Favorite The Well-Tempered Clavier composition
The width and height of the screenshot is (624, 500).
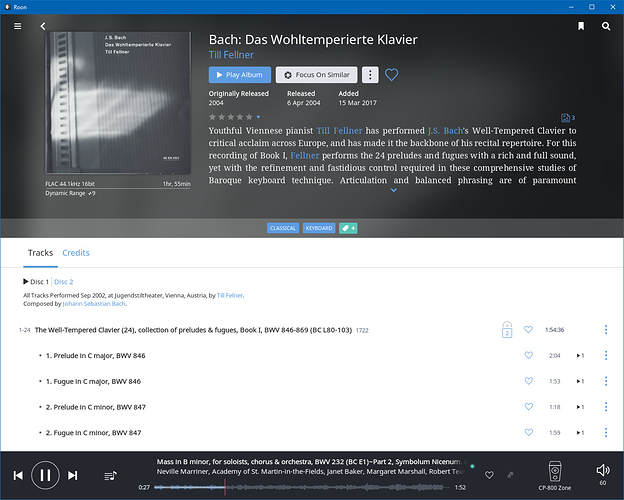[x=528, y=330]
